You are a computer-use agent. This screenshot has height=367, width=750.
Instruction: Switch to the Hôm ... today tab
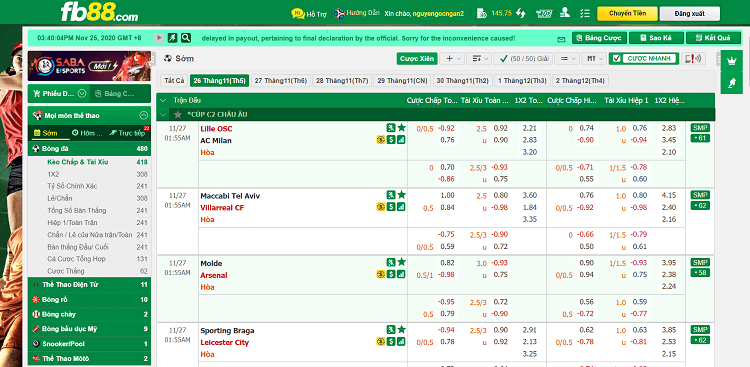pos(87,133)
